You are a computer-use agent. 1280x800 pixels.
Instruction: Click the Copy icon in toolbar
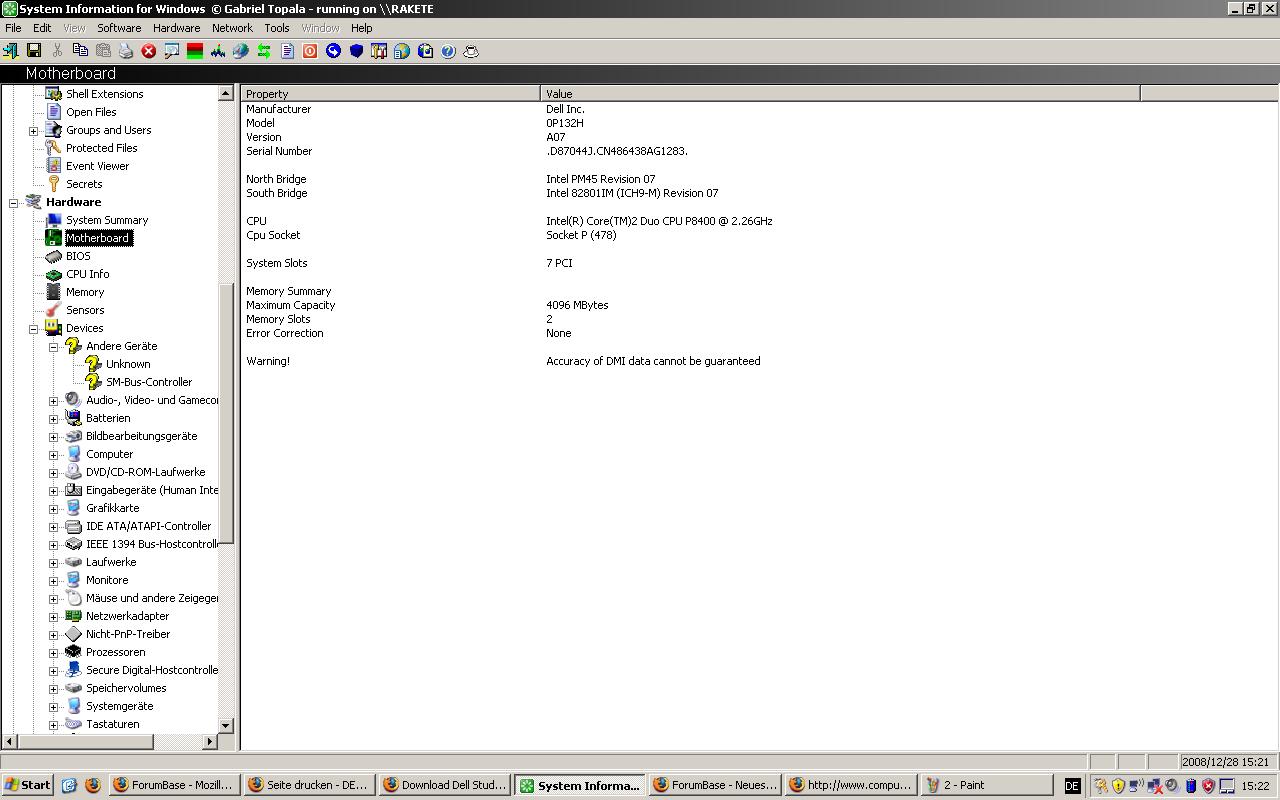[x=80, y=51]
